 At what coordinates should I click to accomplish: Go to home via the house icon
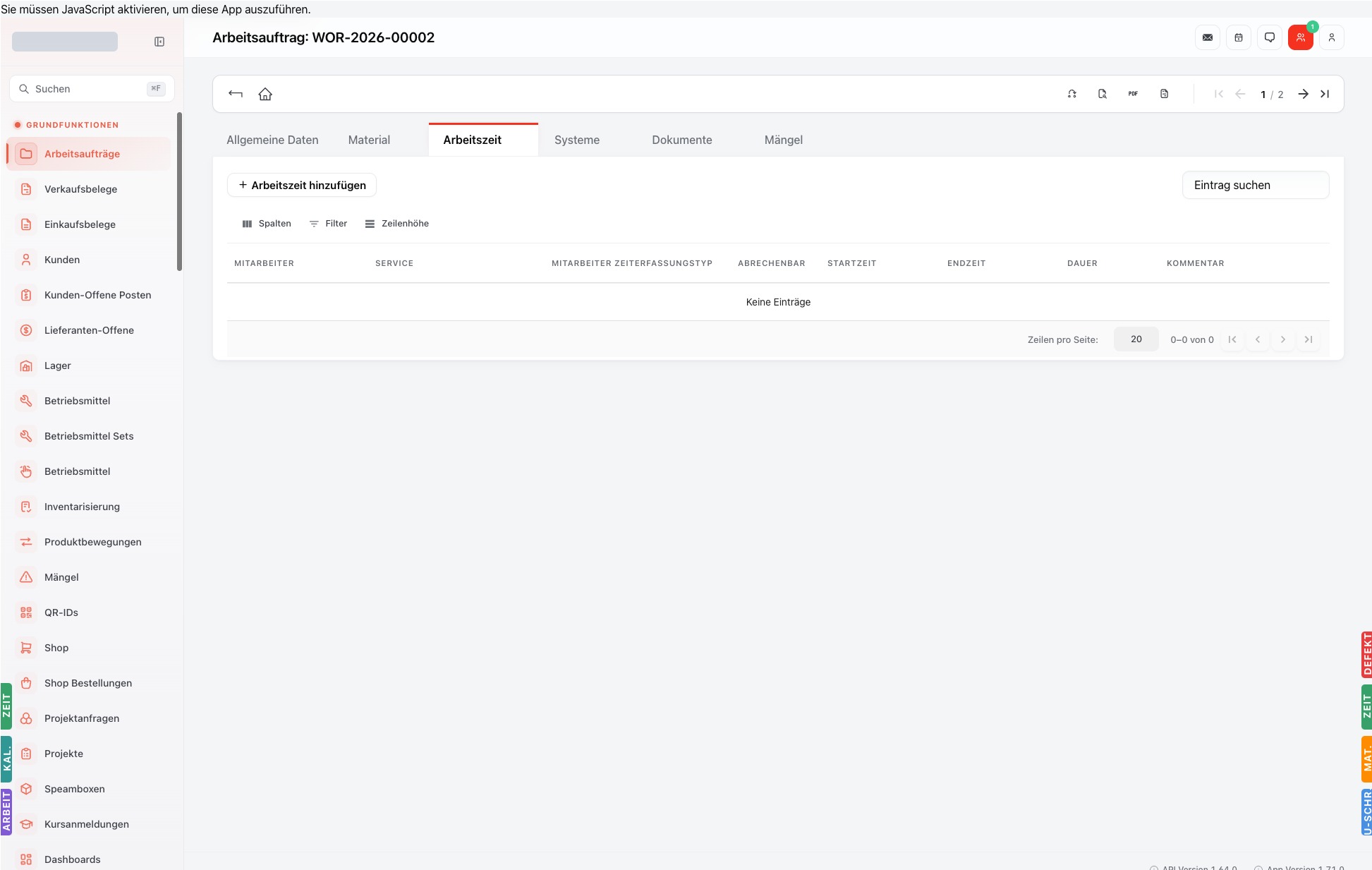click(x=265, y=94)
